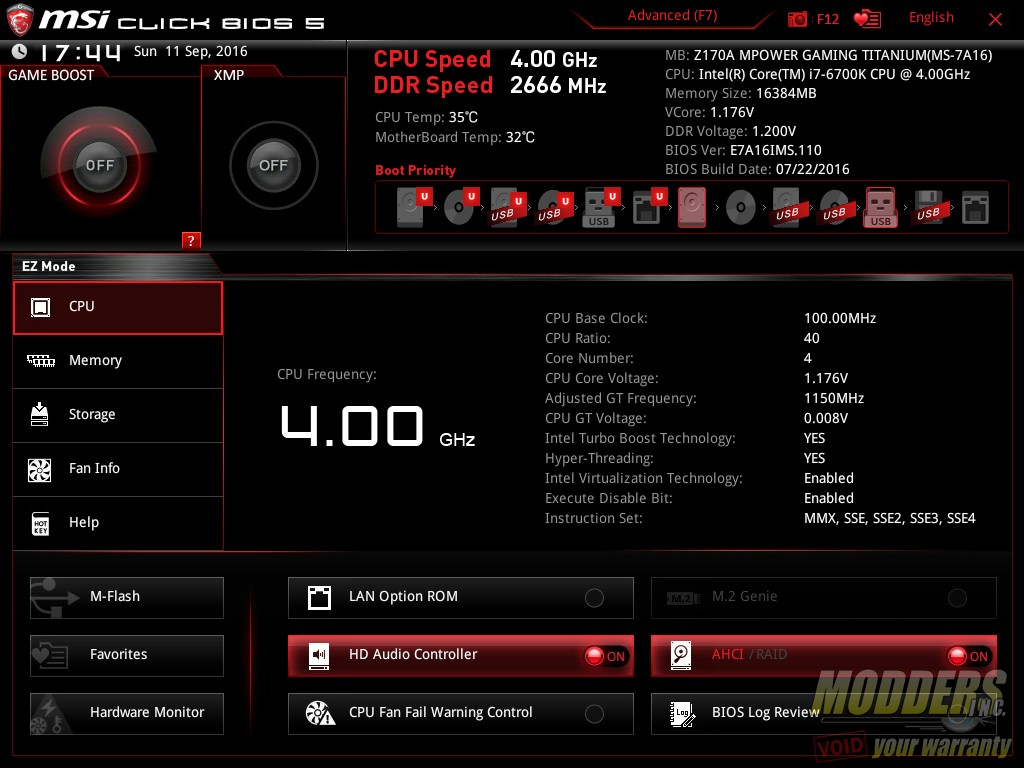Select the highlighted legacy hard disk boot device
This screenshot has width=1024, height=768.
pos(692,207)
